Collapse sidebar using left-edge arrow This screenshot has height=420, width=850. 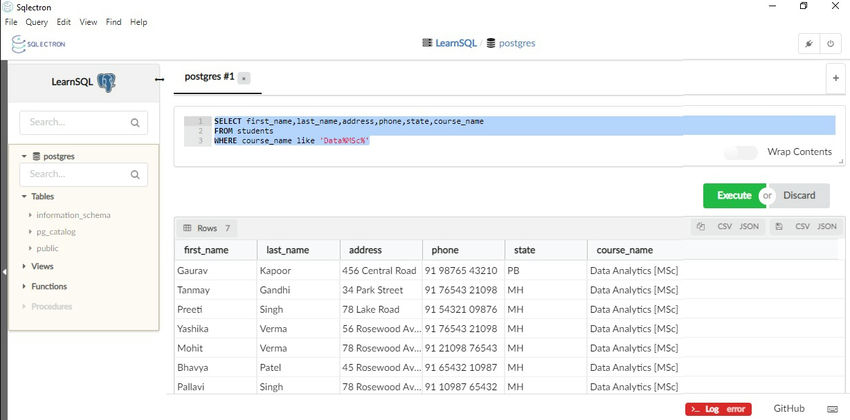coord(4,270)
